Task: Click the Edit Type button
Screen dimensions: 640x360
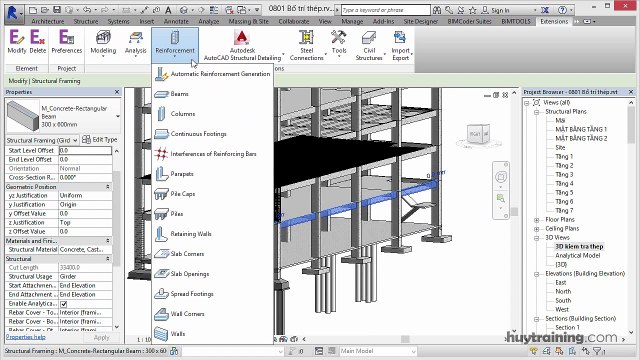Action: (x=100, y=140)
